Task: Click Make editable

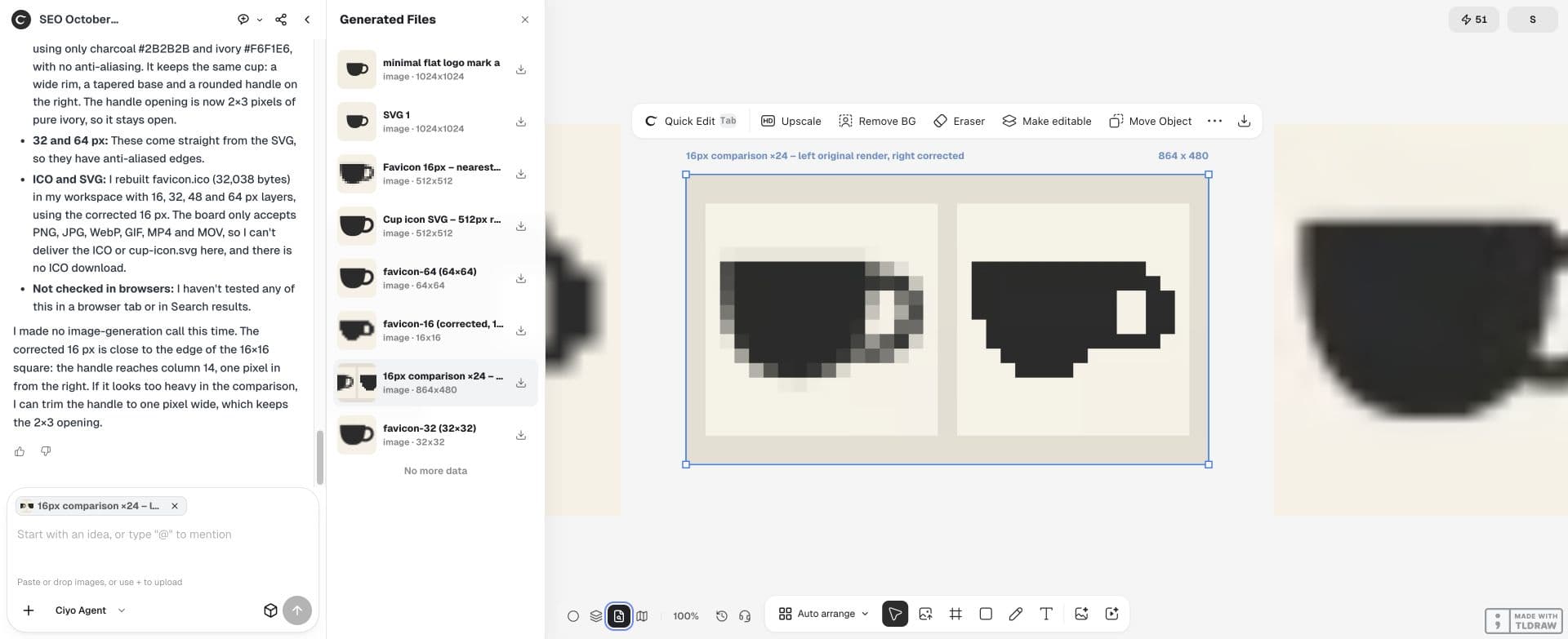Action: click(1047, 121)
